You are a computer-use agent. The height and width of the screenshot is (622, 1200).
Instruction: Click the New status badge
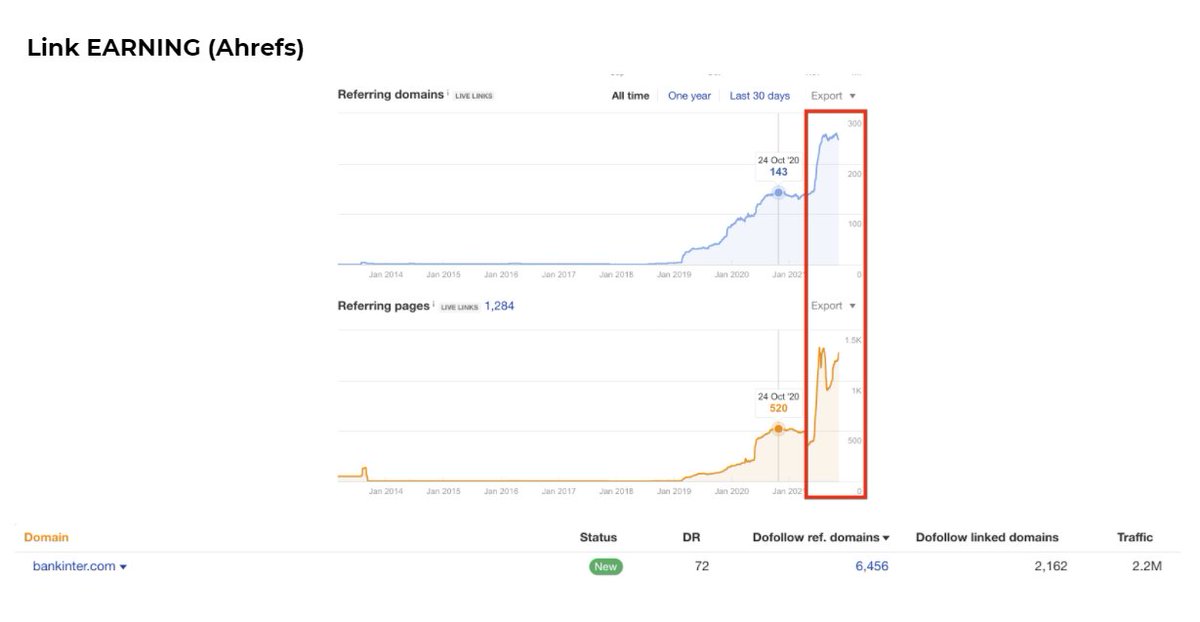point(604,566)
